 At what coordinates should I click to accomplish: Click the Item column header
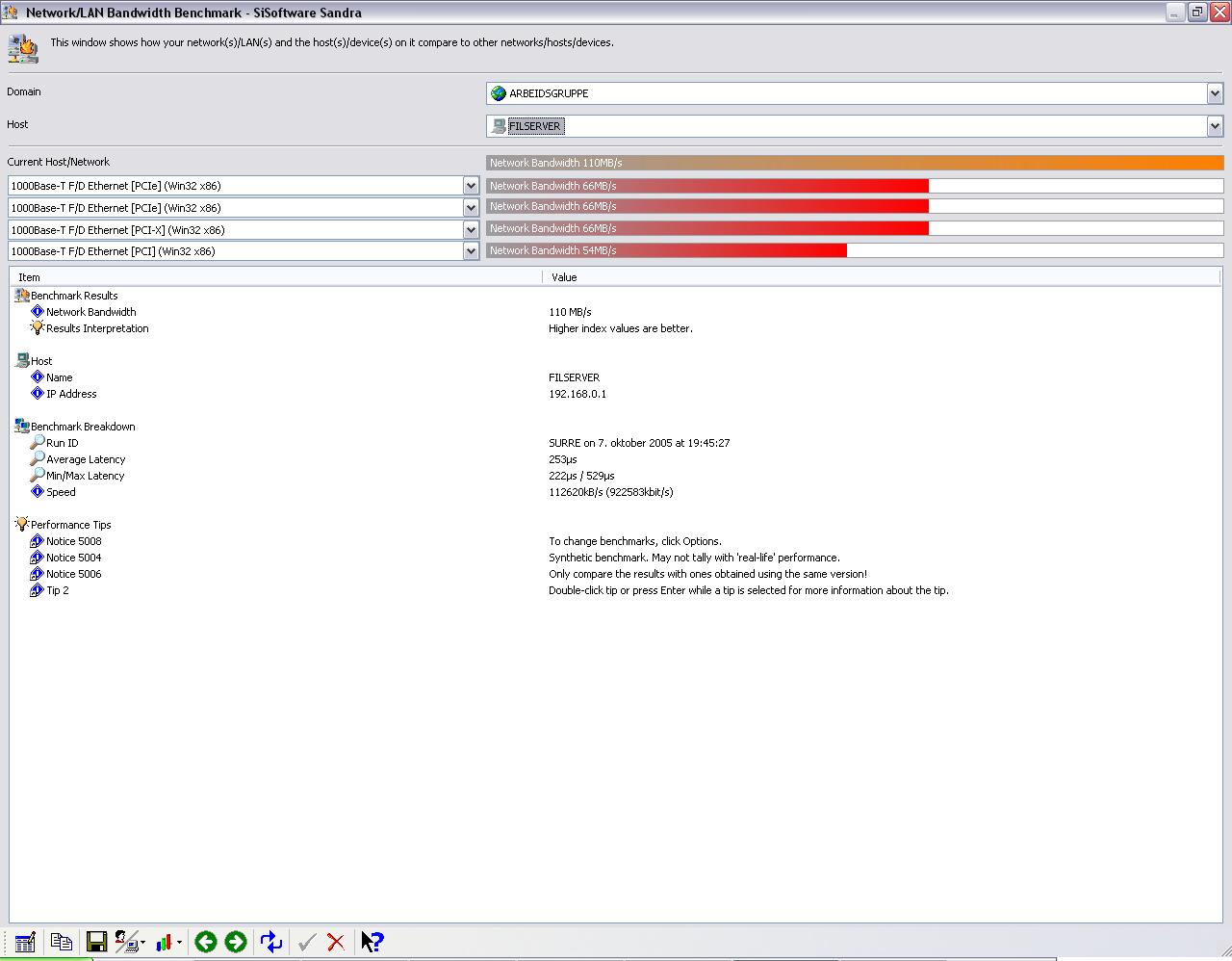pyautogui.click(x=276, y=277)
